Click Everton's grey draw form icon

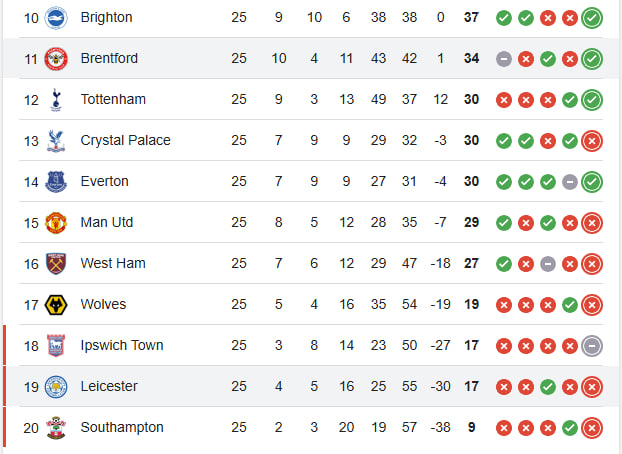click(570, 182)
